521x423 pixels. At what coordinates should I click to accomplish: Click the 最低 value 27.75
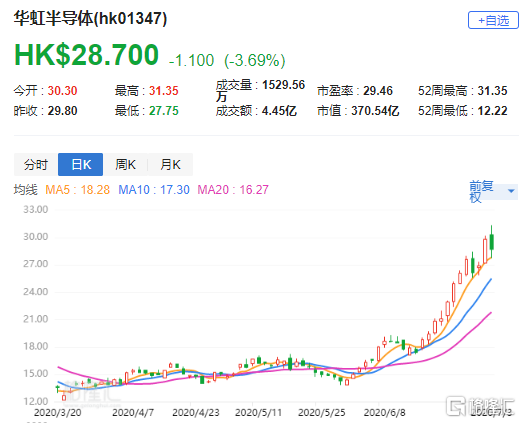tap(164, 111)
